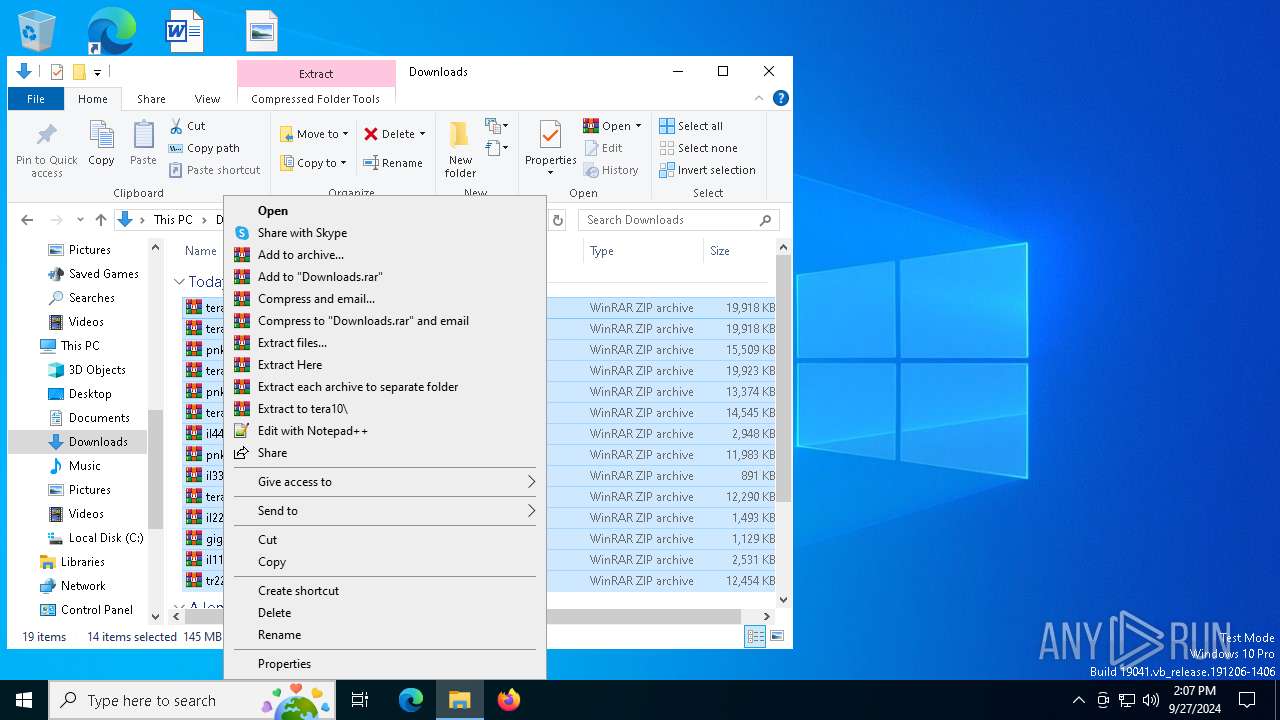
Task: Open the Copy to dropdown
Action: pyautogui.click(x=314, y=163)
